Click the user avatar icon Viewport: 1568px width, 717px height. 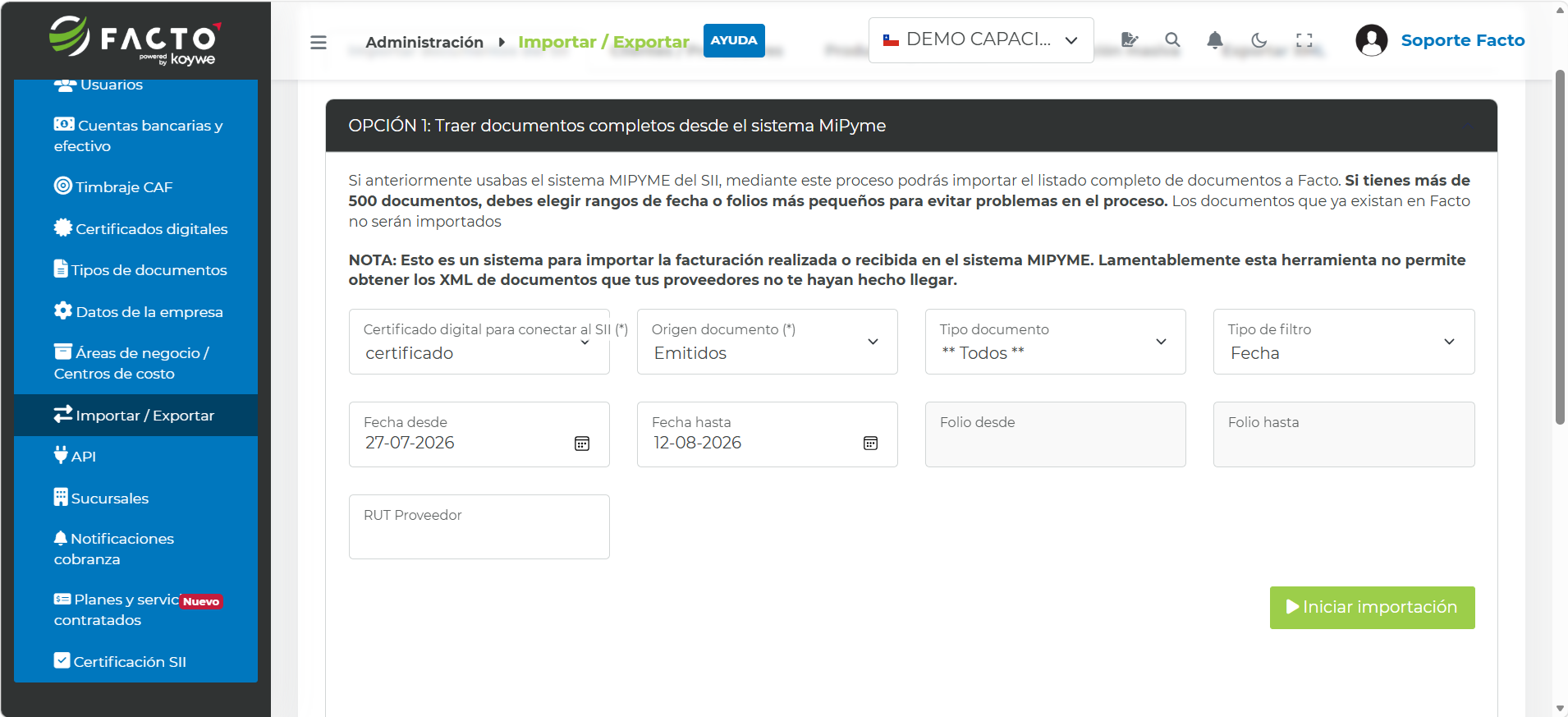click(x=1371, y=39)
